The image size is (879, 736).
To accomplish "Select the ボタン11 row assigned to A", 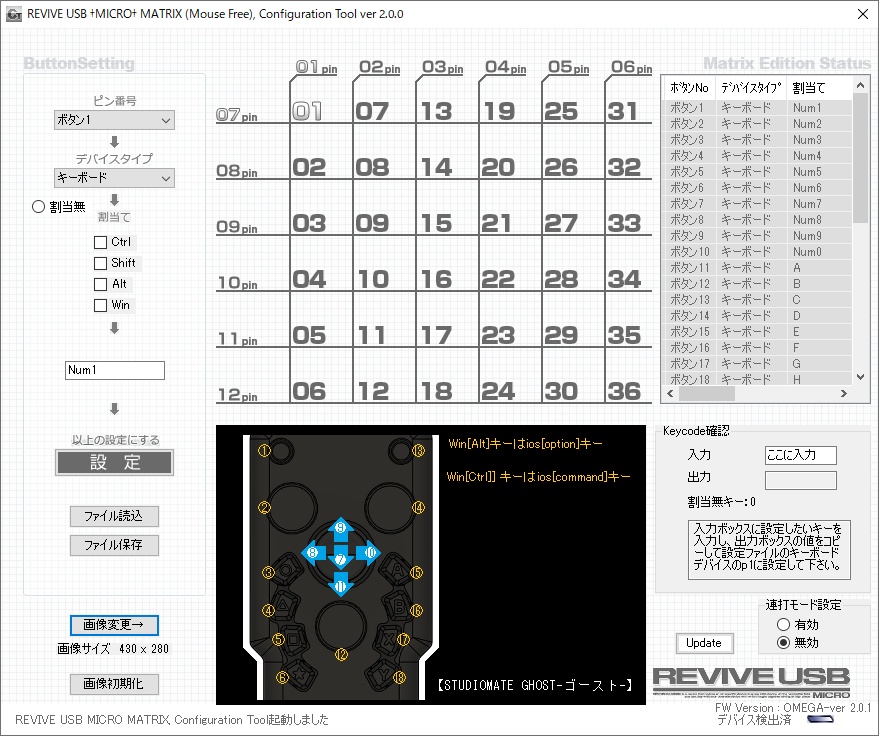I will pos(757,267).
